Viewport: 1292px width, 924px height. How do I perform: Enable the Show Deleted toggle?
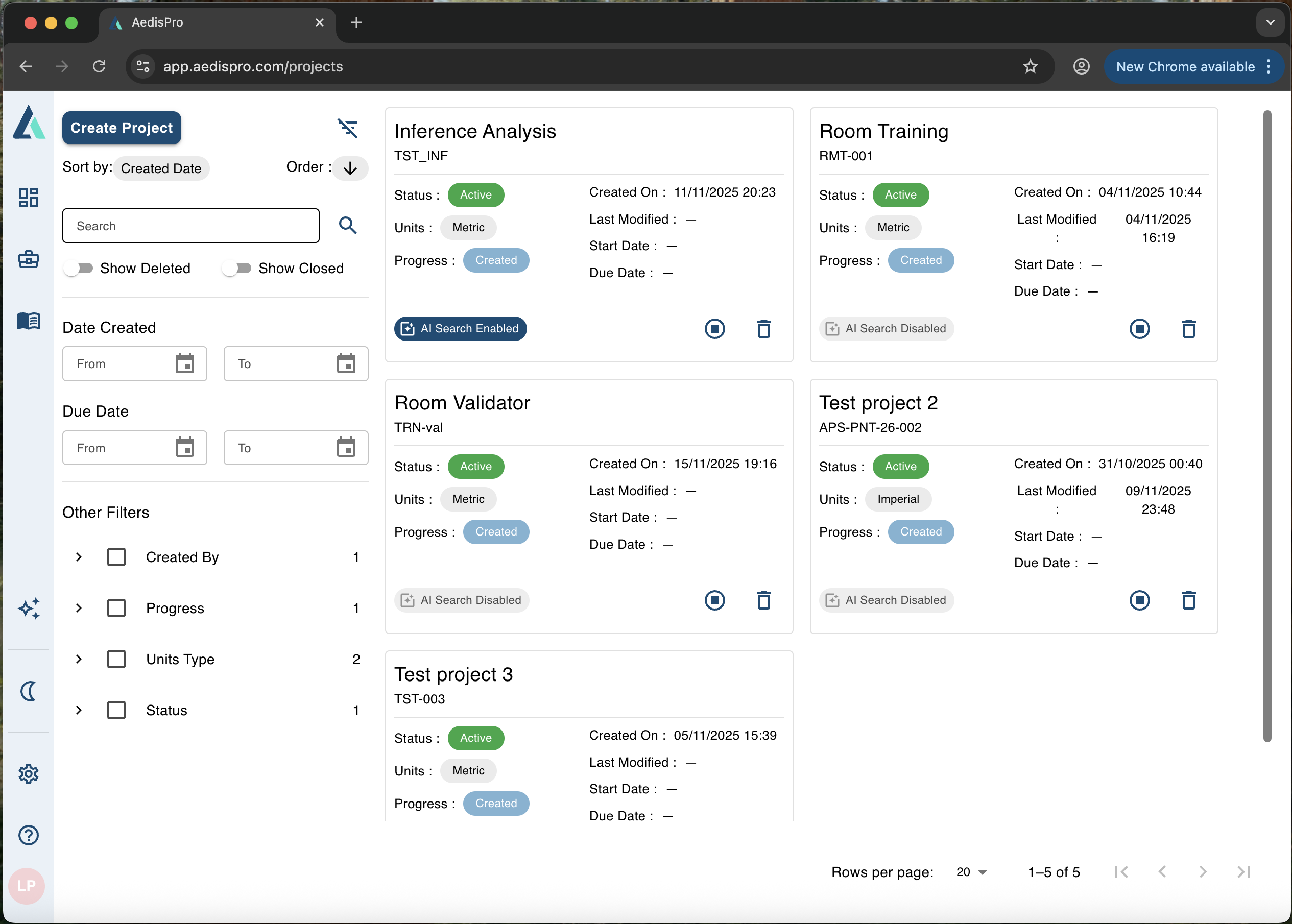(x=79, y=268)
